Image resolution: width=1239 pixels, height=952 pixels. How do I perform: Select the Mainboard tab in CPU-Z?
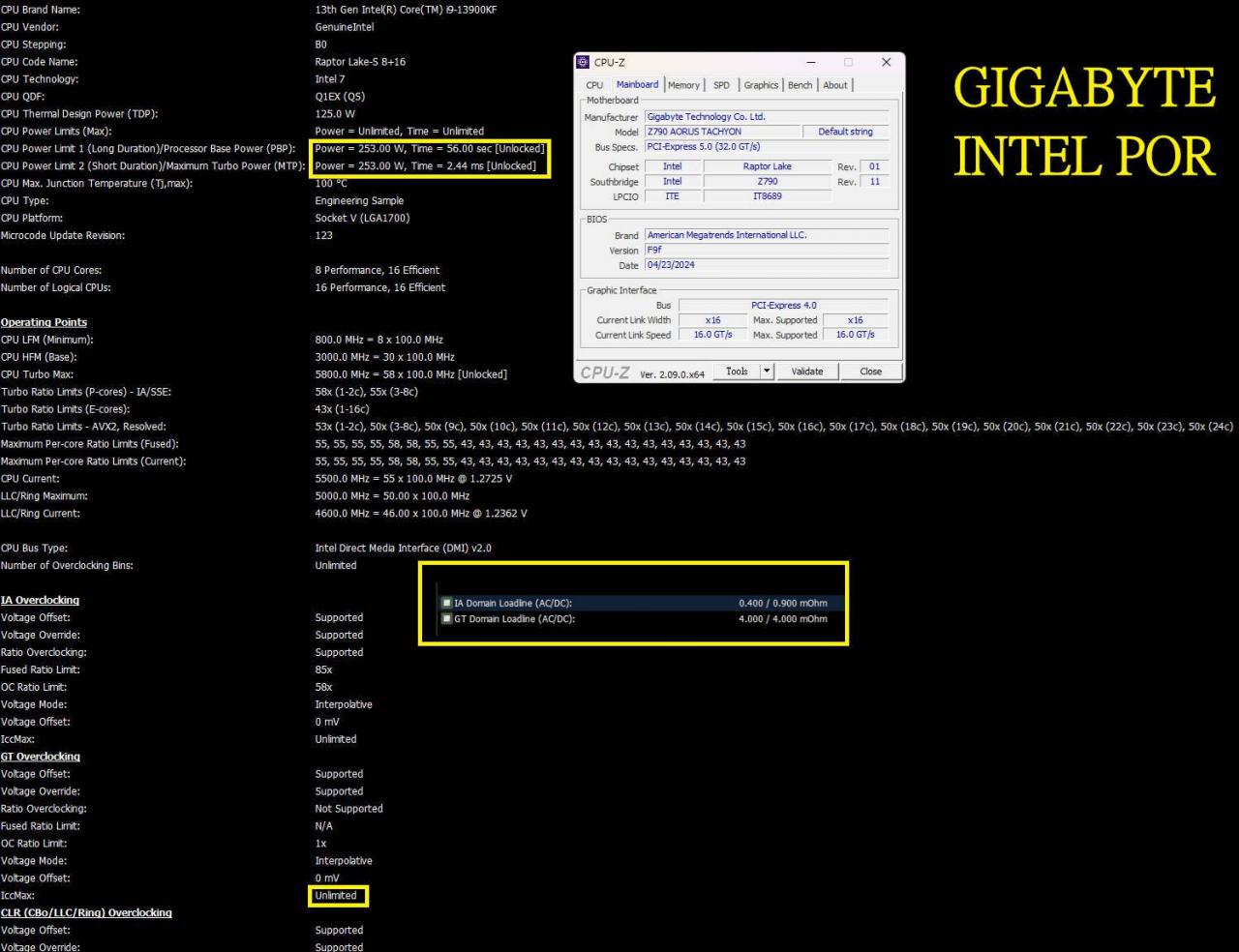pyautogui.click(x=637, y=84)
